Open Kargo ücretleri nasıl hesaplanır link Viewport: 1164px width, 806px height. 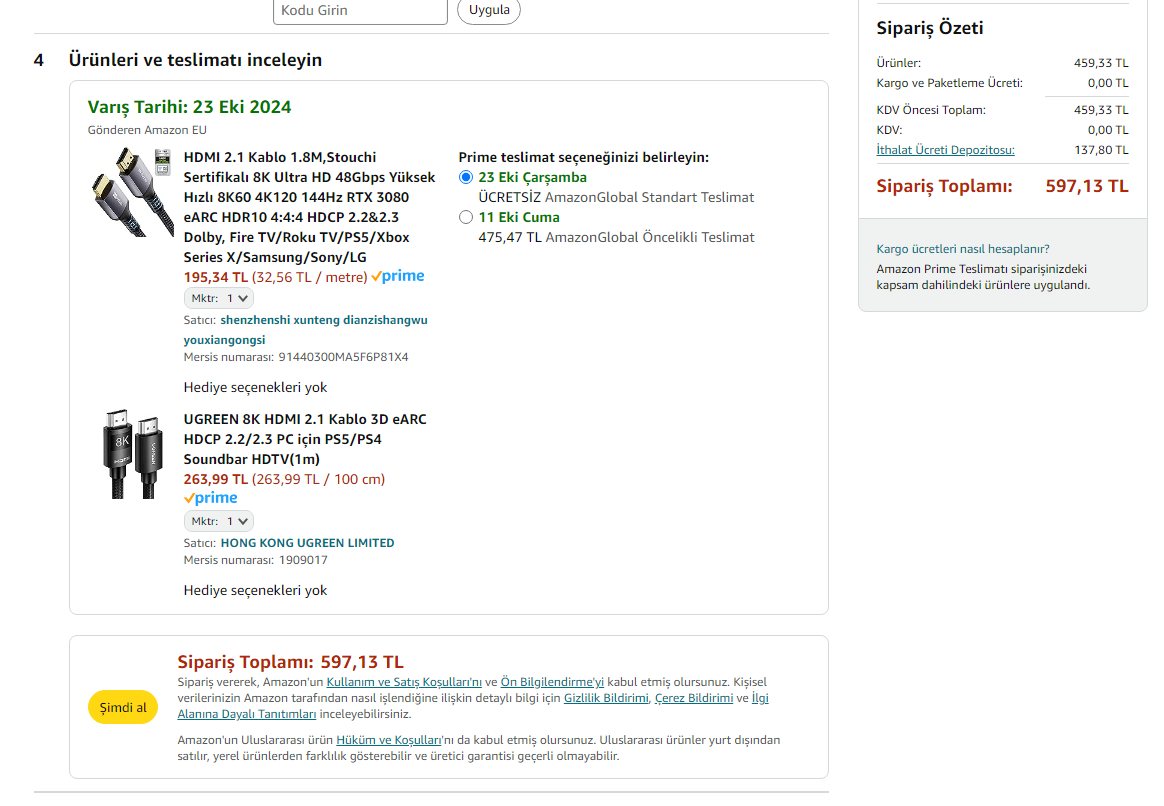coord(963,249)
